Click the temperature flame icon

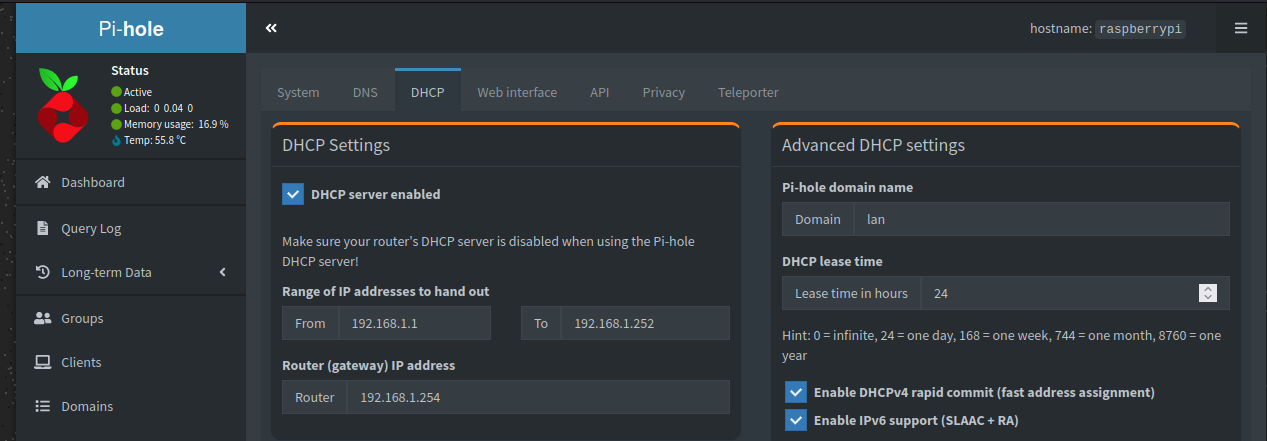[116, 140]
